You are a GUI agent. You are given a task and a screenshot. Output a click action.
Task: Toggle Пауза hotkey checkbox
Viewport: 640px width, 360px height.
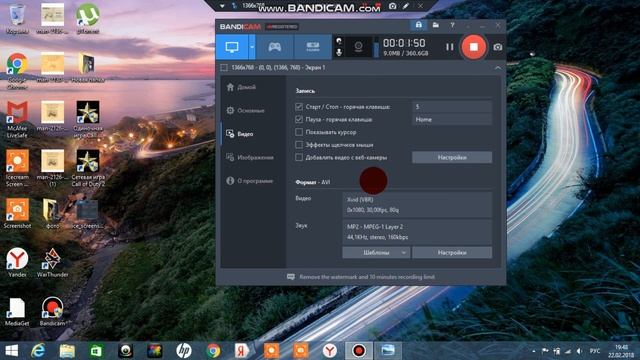pyautogui.click(x=299, y=119)
